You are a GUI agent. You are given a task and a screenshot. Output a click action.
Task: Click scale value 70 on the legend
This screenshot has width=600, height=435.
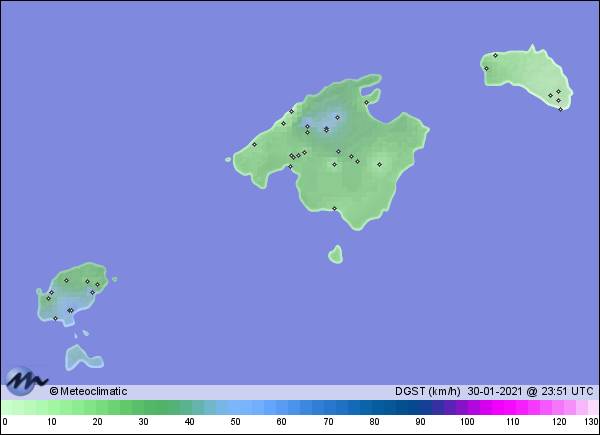tap(328, 422)
